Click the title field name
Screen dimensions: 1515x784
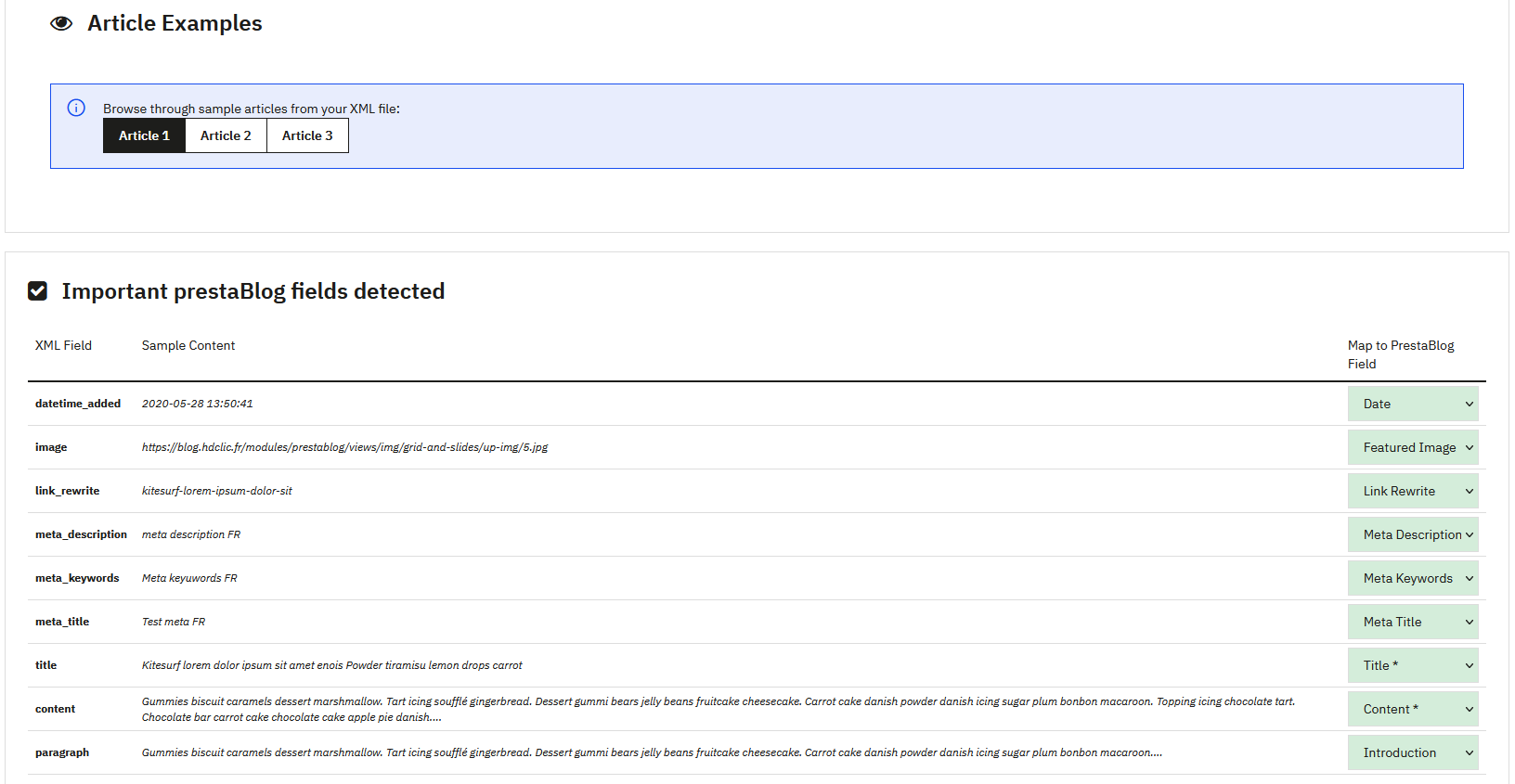45,665
